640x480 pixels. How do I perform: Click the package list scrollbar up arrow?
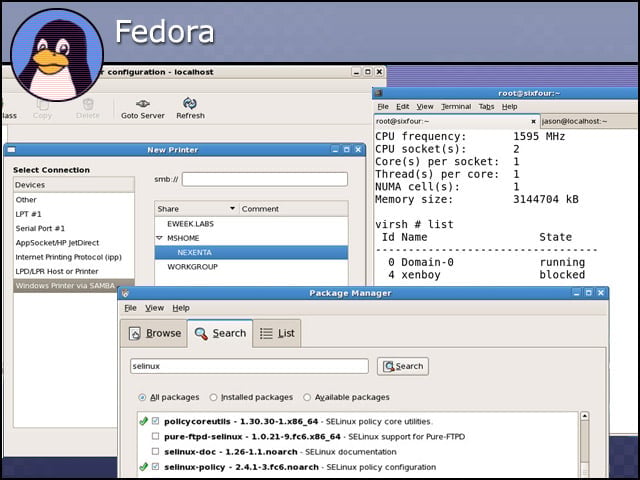coord(584,416)
